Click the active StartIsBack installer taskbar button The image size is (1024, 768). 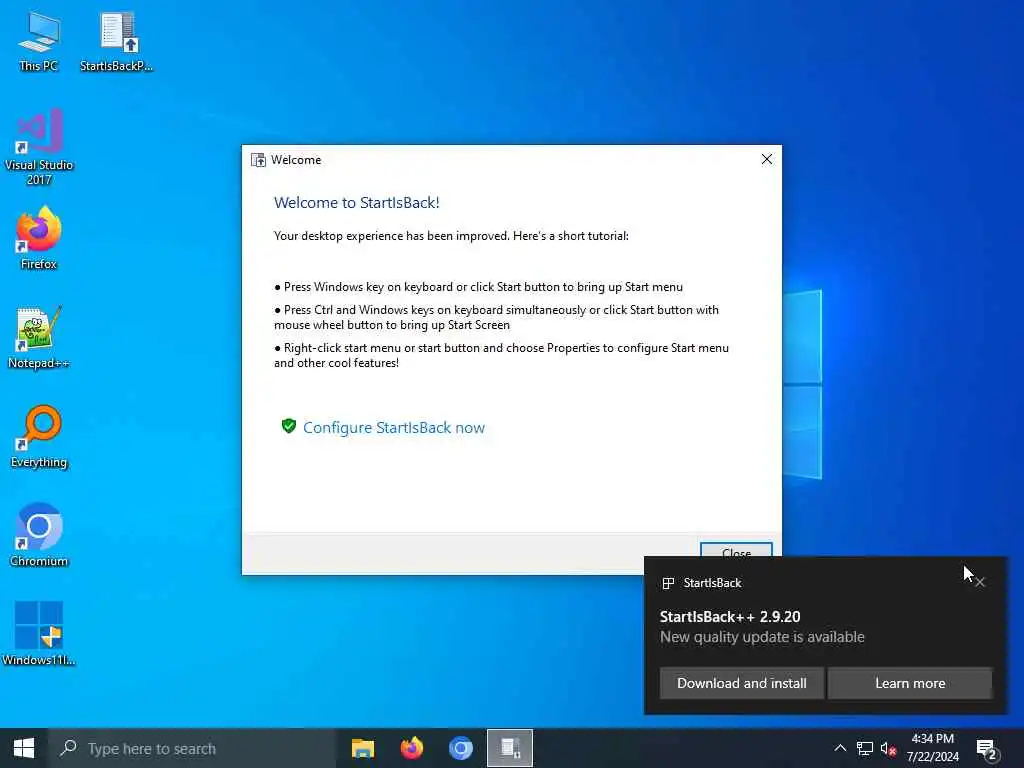tap(510, 748)
